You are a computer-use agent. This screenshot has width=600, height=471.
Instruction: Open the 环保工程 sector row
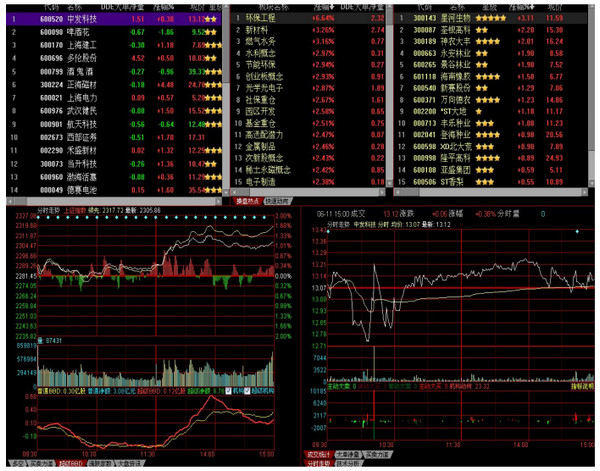pyautogui.click(x=309, y=18)
